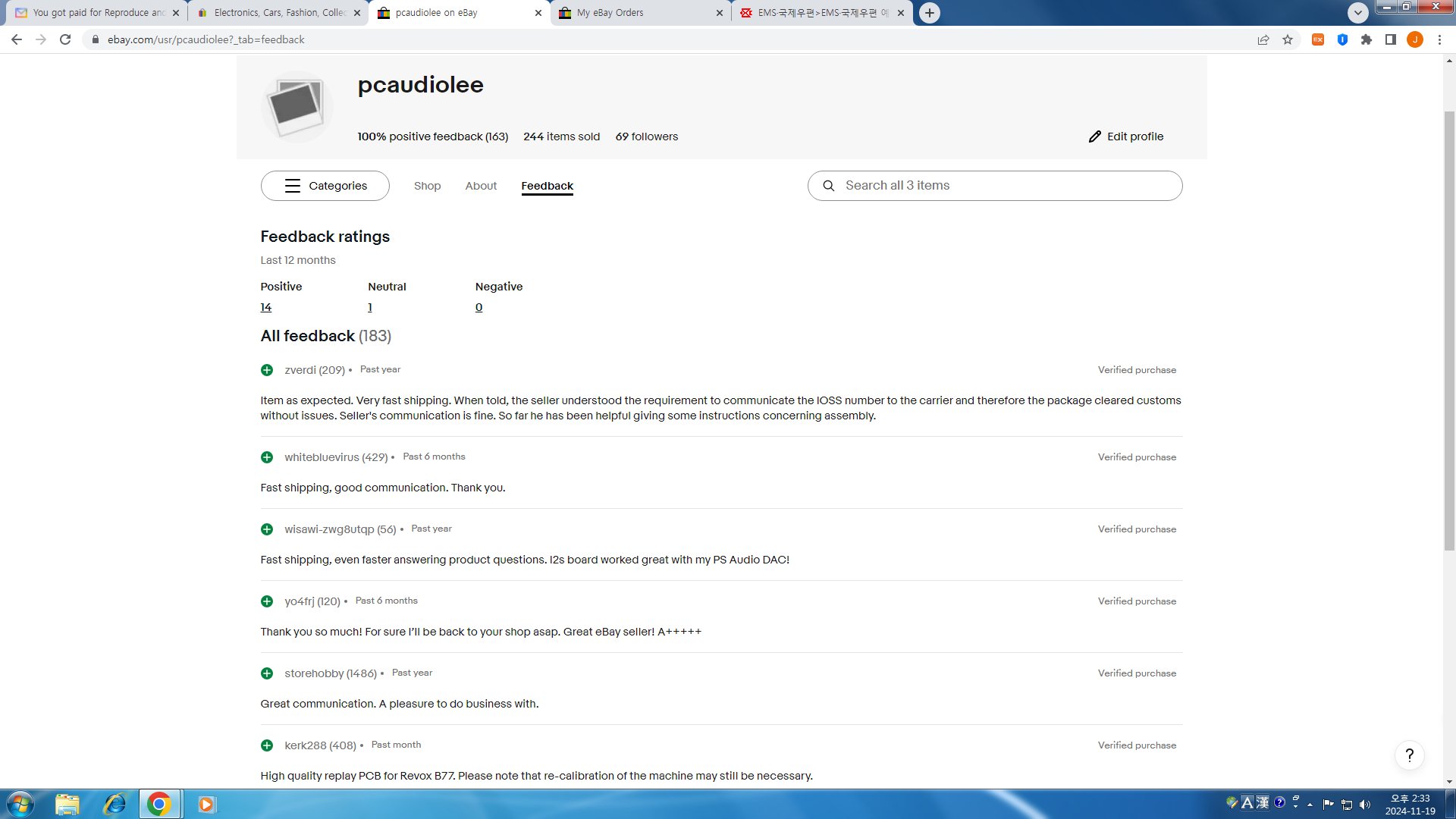This screenshot has width=1456, height=819.
Task: Open the 14 positive feedback link
Action: tap(265, 307)
